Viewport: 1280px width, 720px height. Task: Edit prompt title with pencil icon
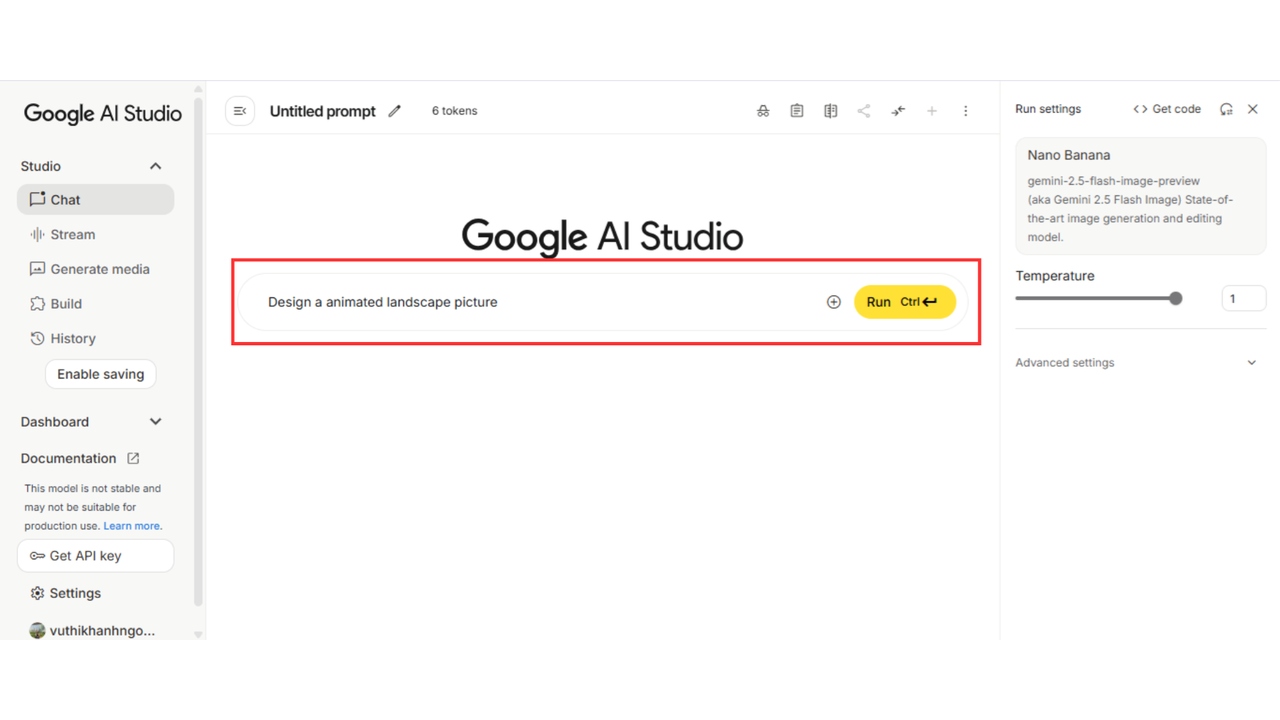[x=395, y=111]
